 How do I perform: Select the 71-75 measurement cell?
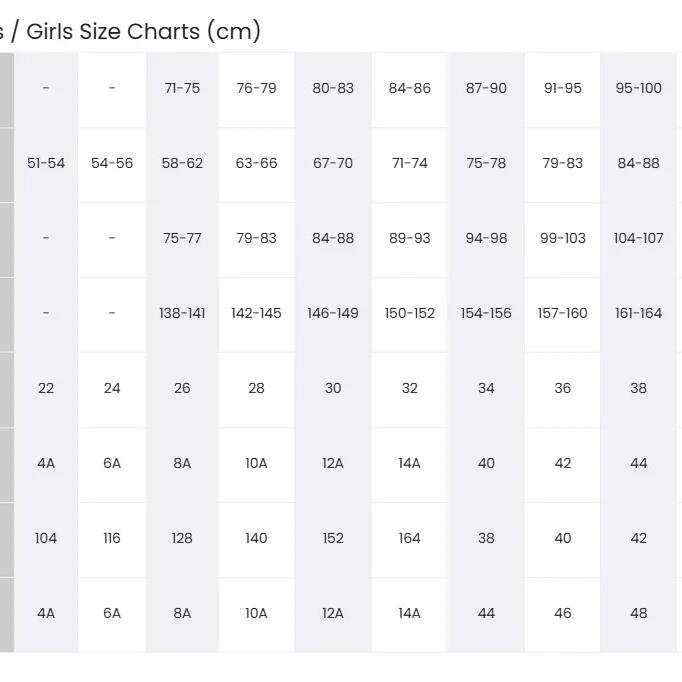point(182,90)
